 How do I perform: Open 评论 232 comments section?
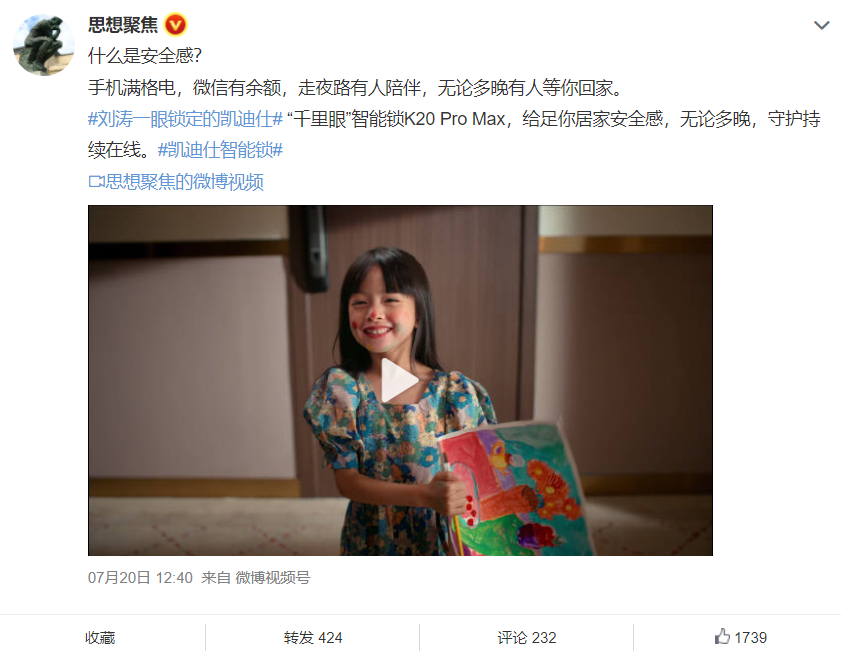[x=527, y=638]
